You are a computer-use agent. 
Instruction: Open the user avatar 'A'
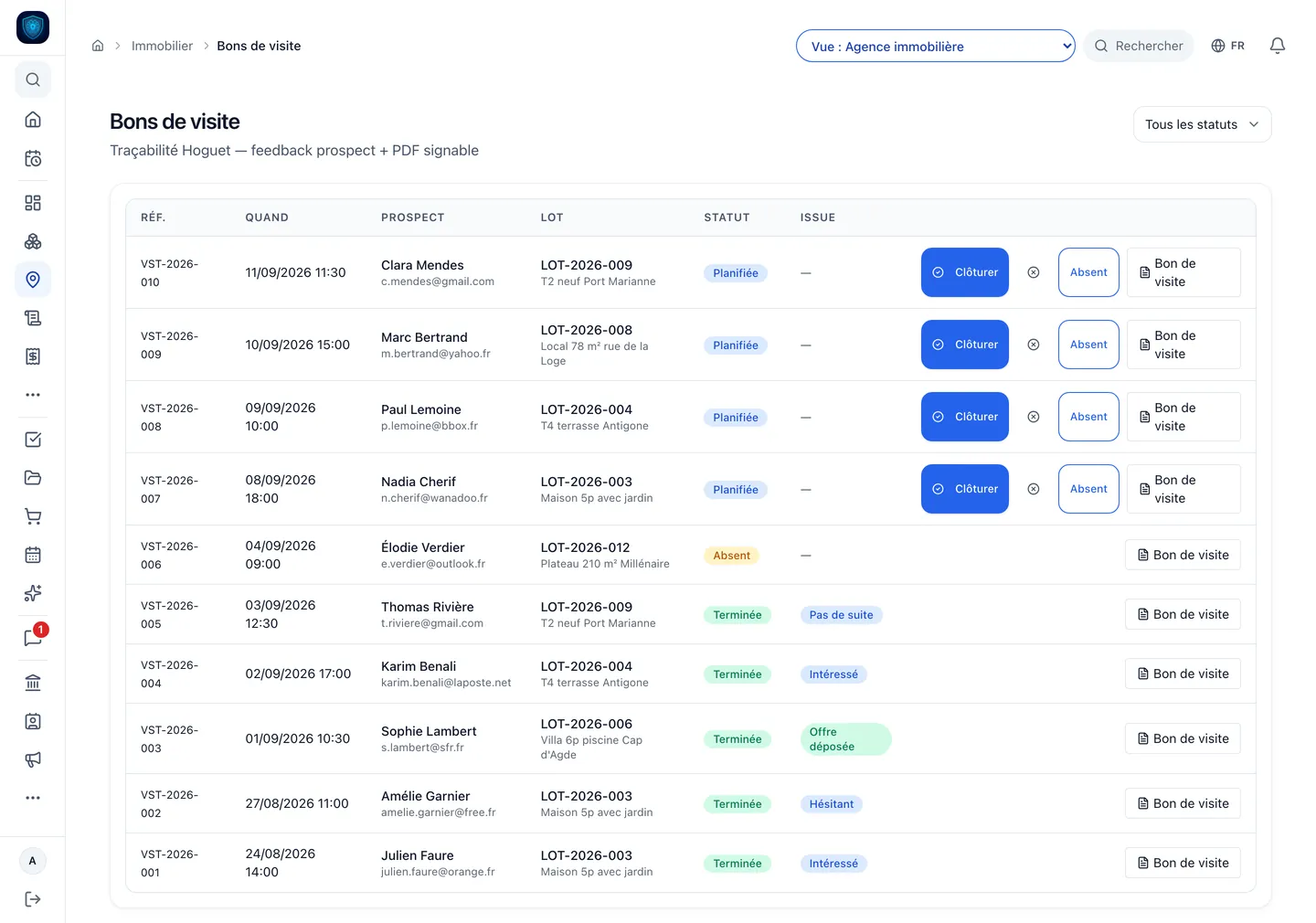pyautogui.click(x=33, y=861)
